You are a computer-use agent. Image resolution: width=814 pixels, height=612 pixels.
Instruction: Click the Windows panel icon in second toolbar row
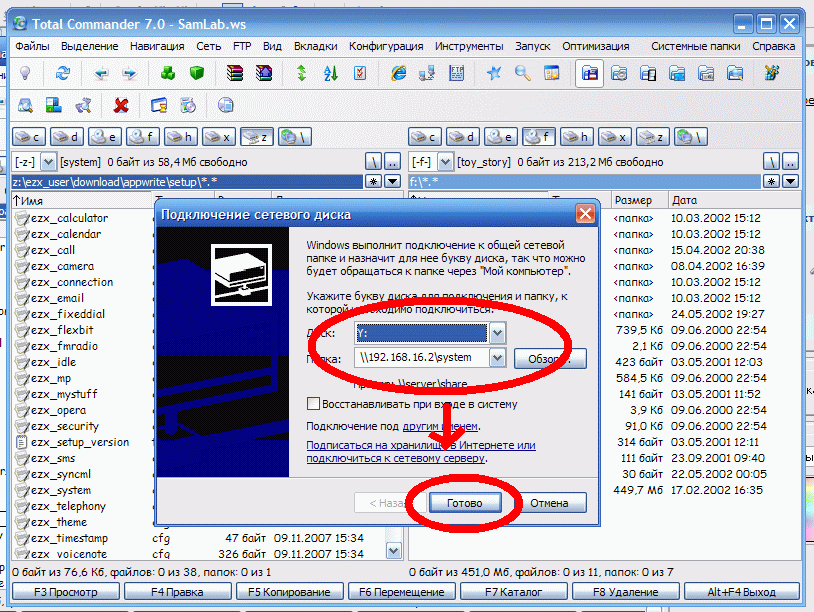[x=53, y=106]
